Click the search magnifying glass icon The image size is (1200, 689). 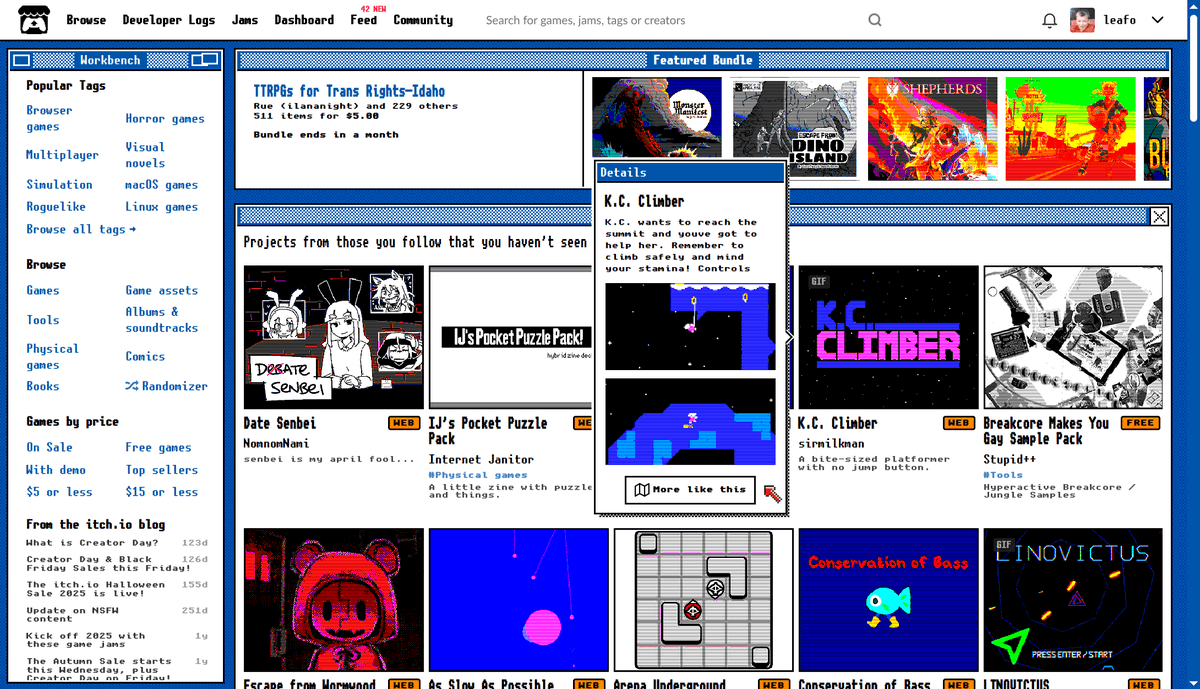(x=874, y=19)
